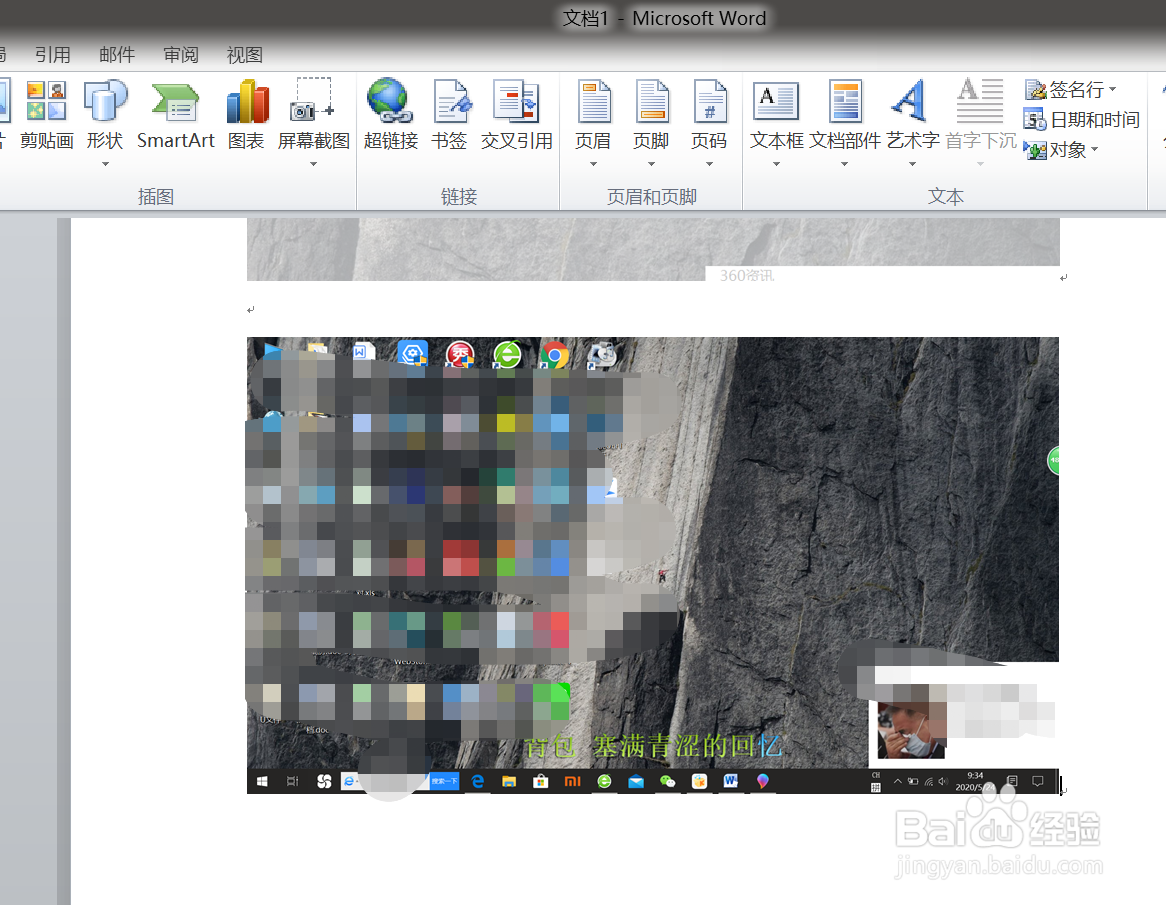Click the 签名行 signature line icon
Image resolution: width=1166 pixels, height=905 pixels.
(x=1035, y=90)
